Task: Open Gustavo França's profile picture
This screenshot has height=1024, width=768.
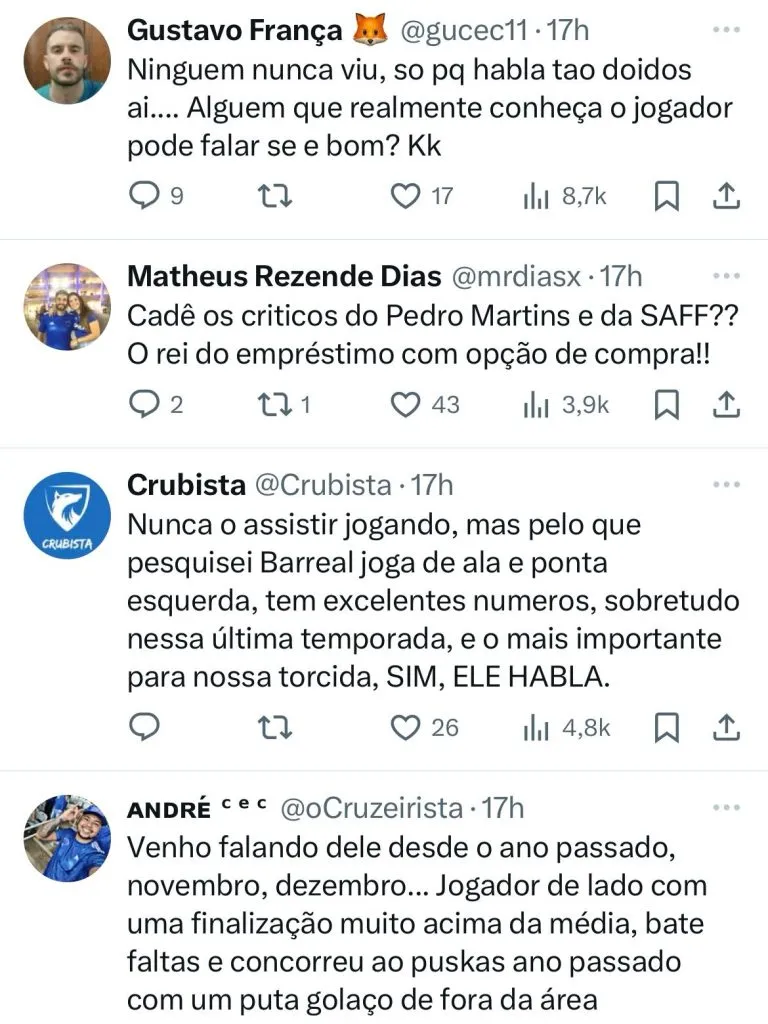Action: pyautogui.click(x=66, y=60)
